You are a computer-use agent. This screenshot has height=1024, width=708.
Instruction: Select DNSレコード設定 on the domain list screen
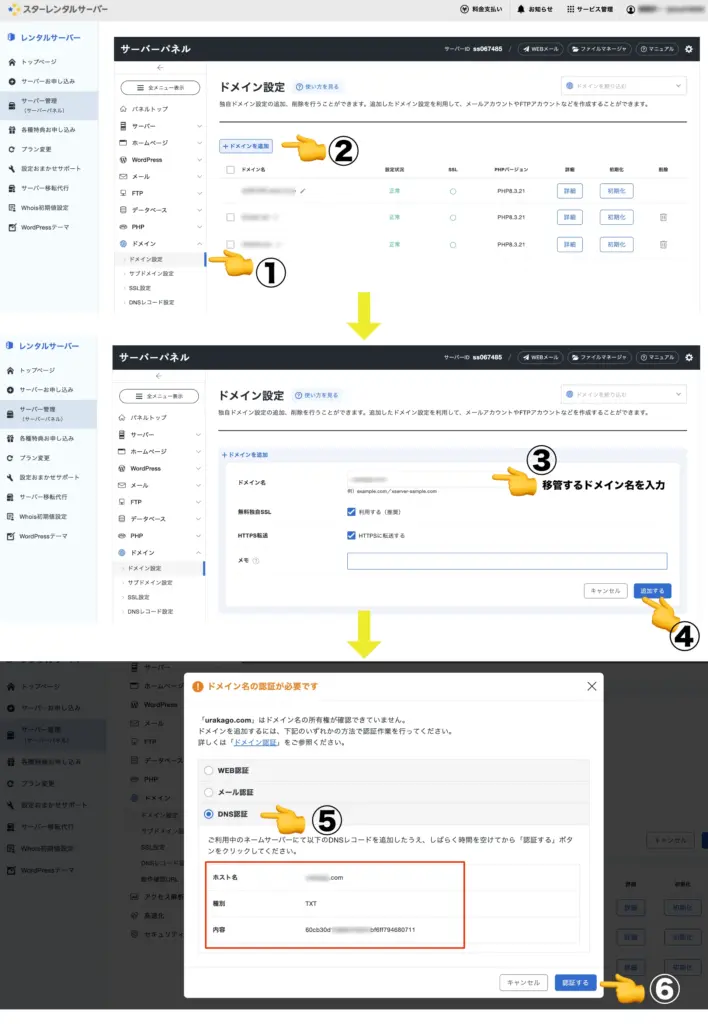152,302
